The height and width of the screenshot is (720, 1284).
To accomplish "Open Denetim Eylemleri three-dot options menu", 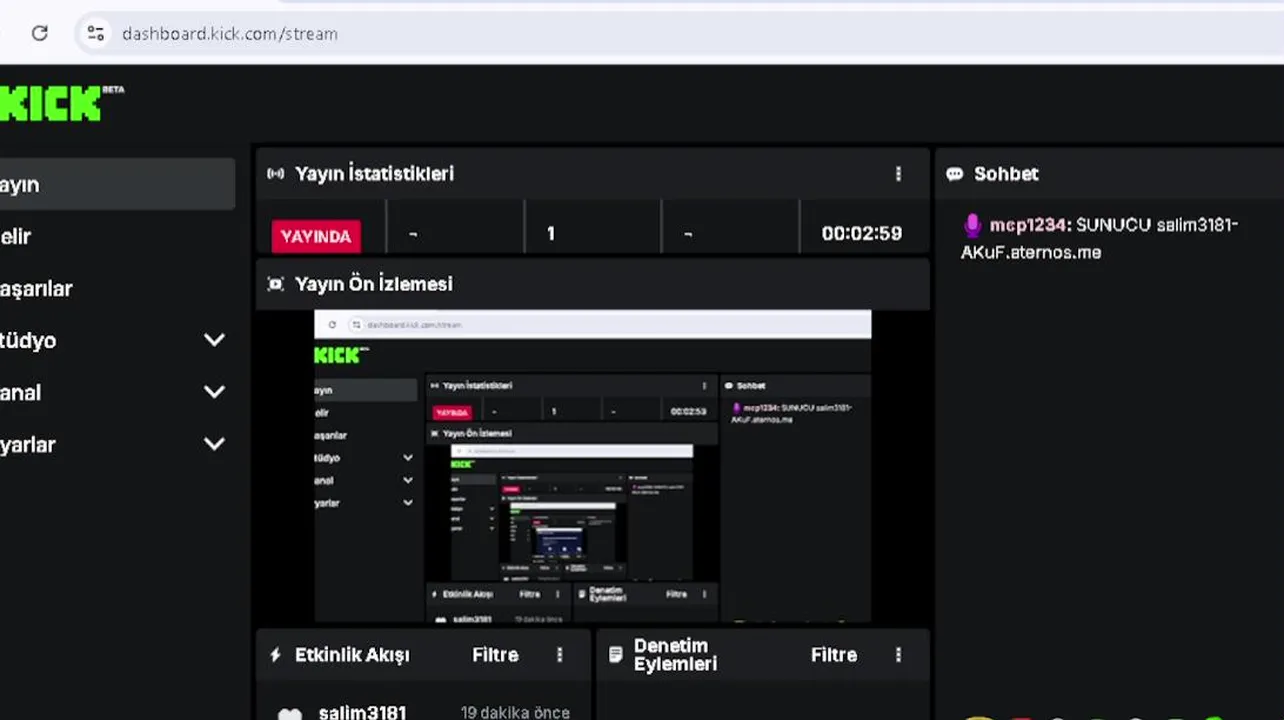I will pyautogui.click(x=898, y=655).
